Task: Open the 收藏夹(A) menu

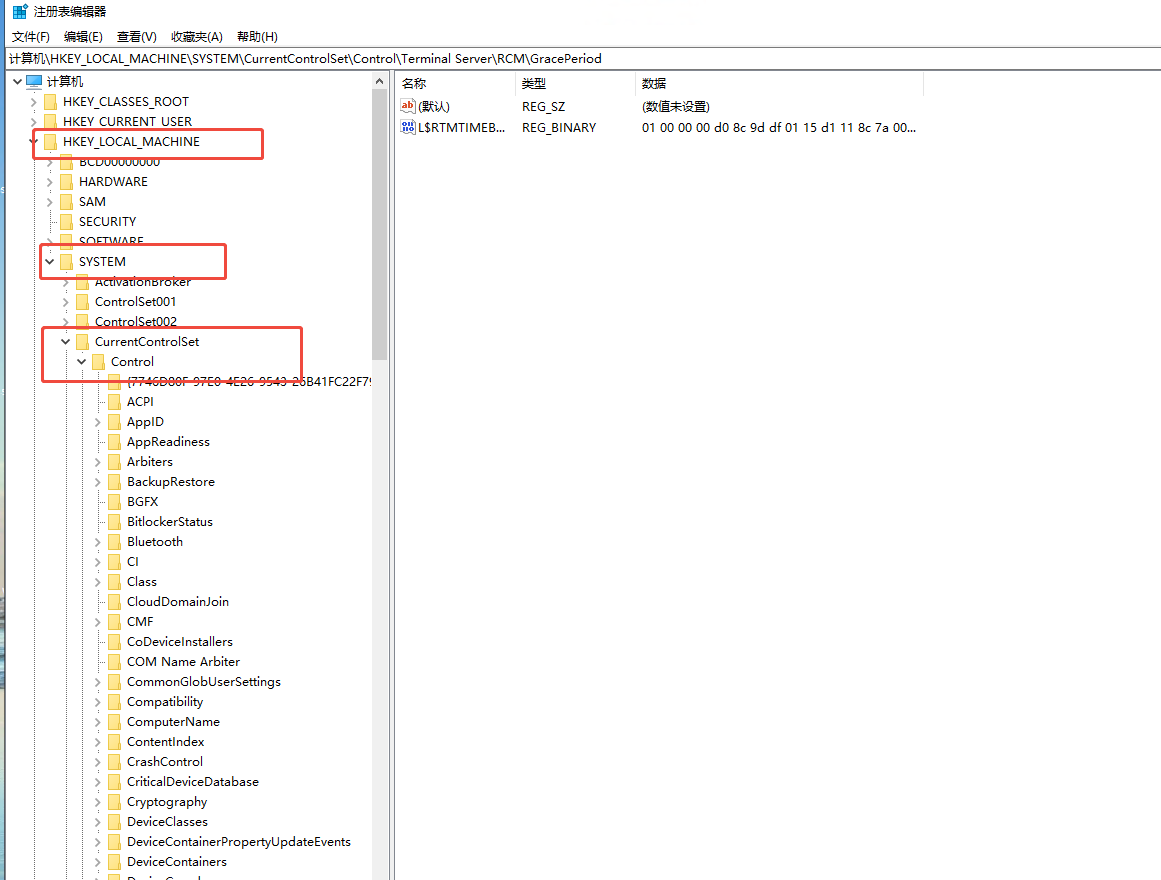Action: coord(196,36)
